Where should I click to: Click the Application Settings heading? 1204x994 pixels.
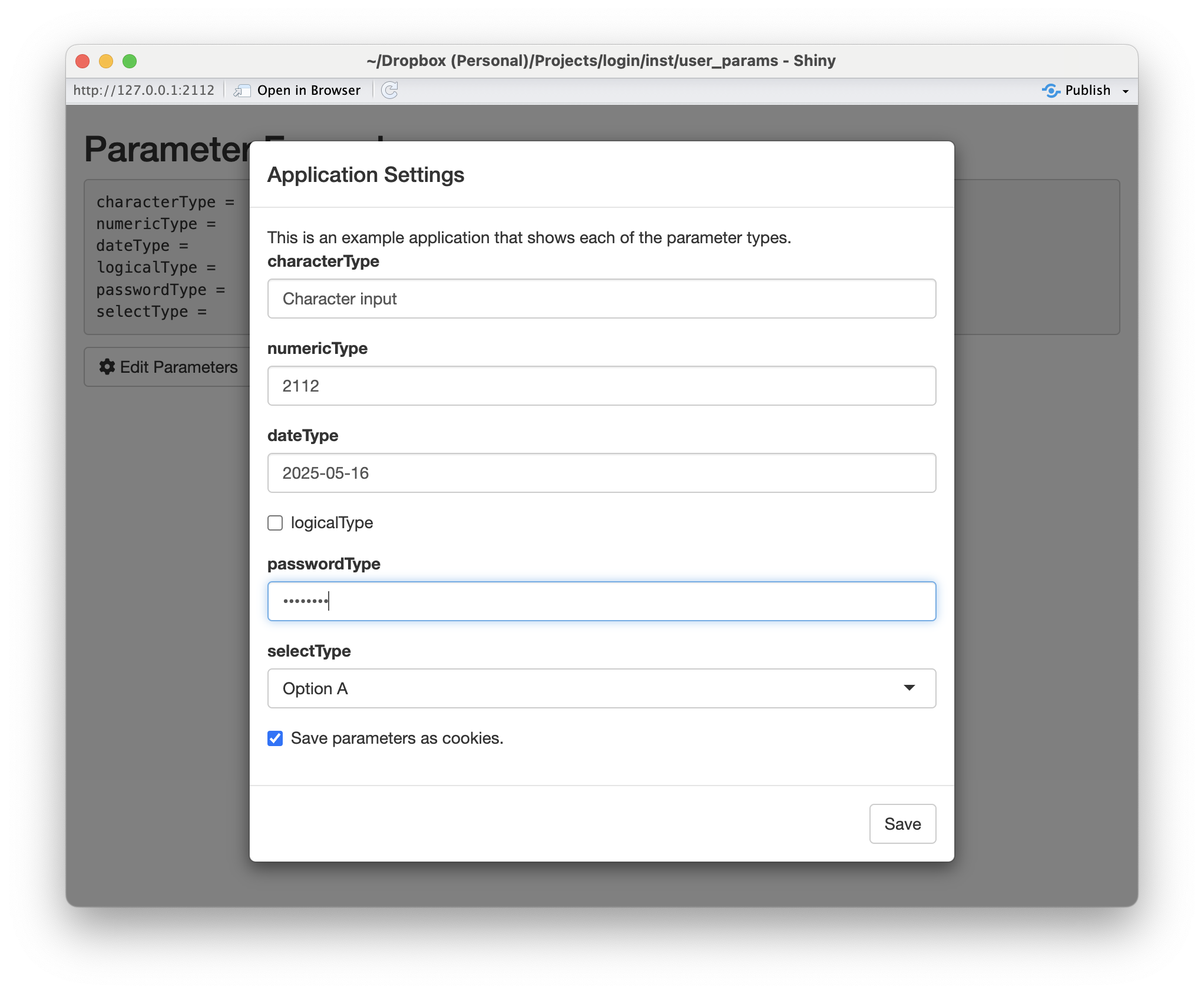(x=366, y=175)
